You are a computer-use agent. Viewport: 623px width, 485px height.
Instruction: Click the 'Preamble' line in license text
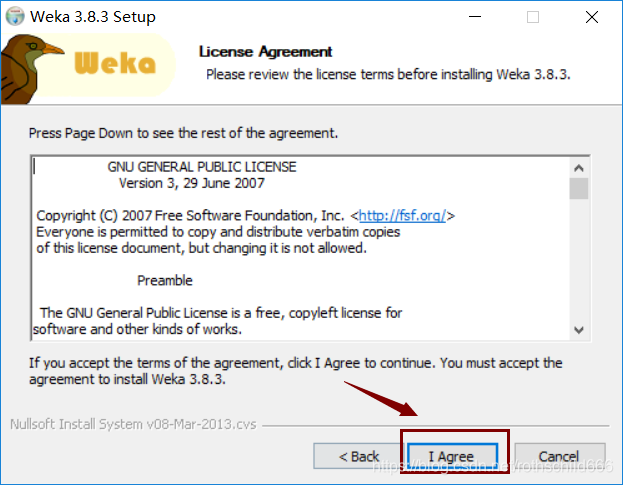(x=165, y=280)
